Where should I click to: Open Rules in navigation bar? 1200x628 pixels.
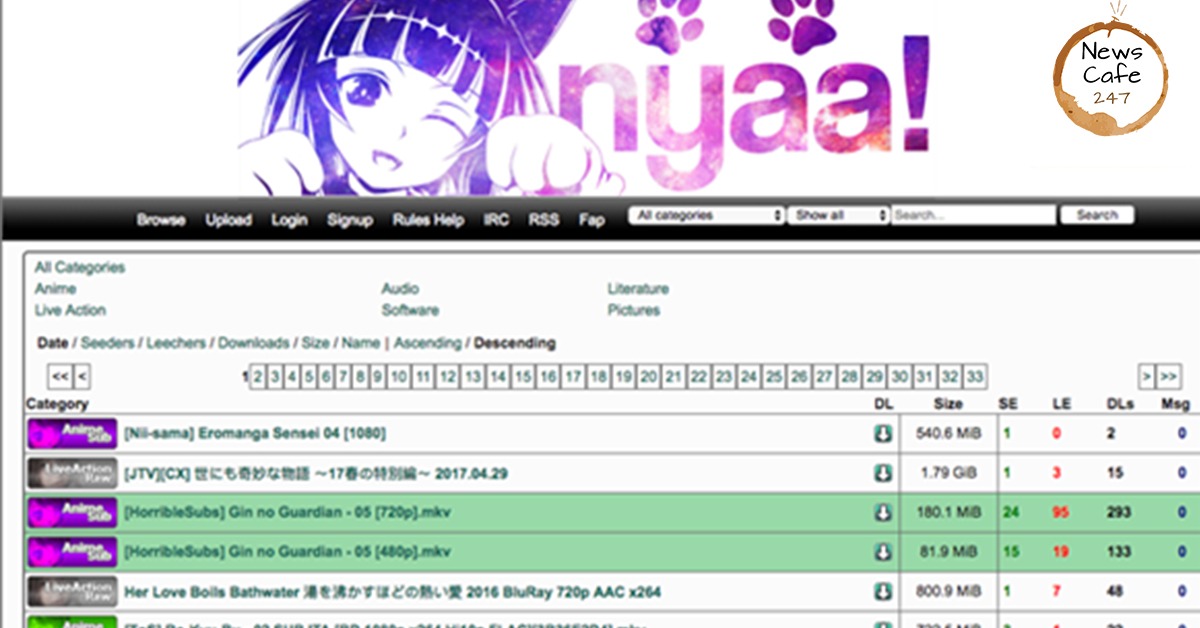[x=410, y=220]
